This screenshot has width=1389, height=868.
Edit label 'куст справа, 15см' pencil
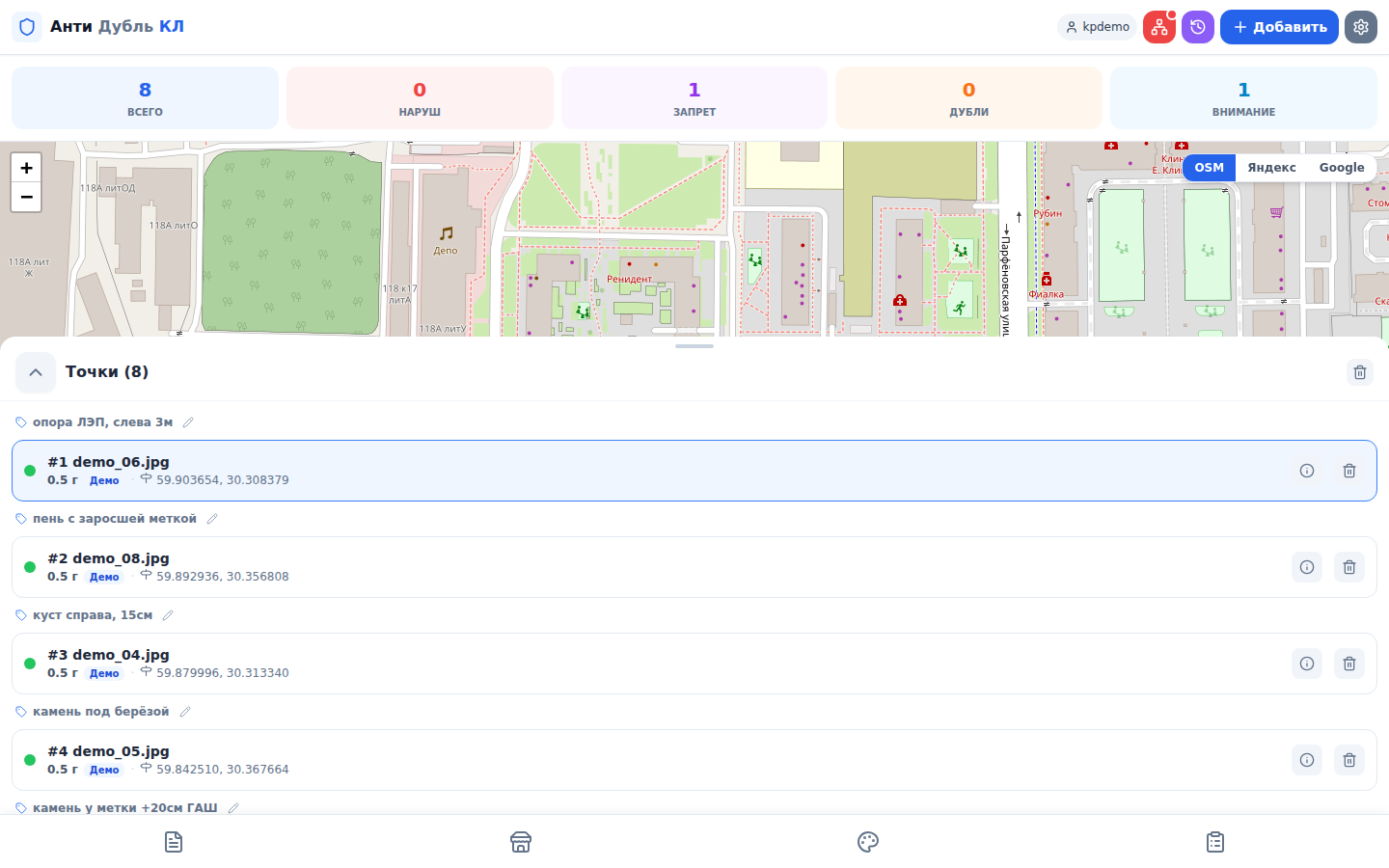point(168,615)
